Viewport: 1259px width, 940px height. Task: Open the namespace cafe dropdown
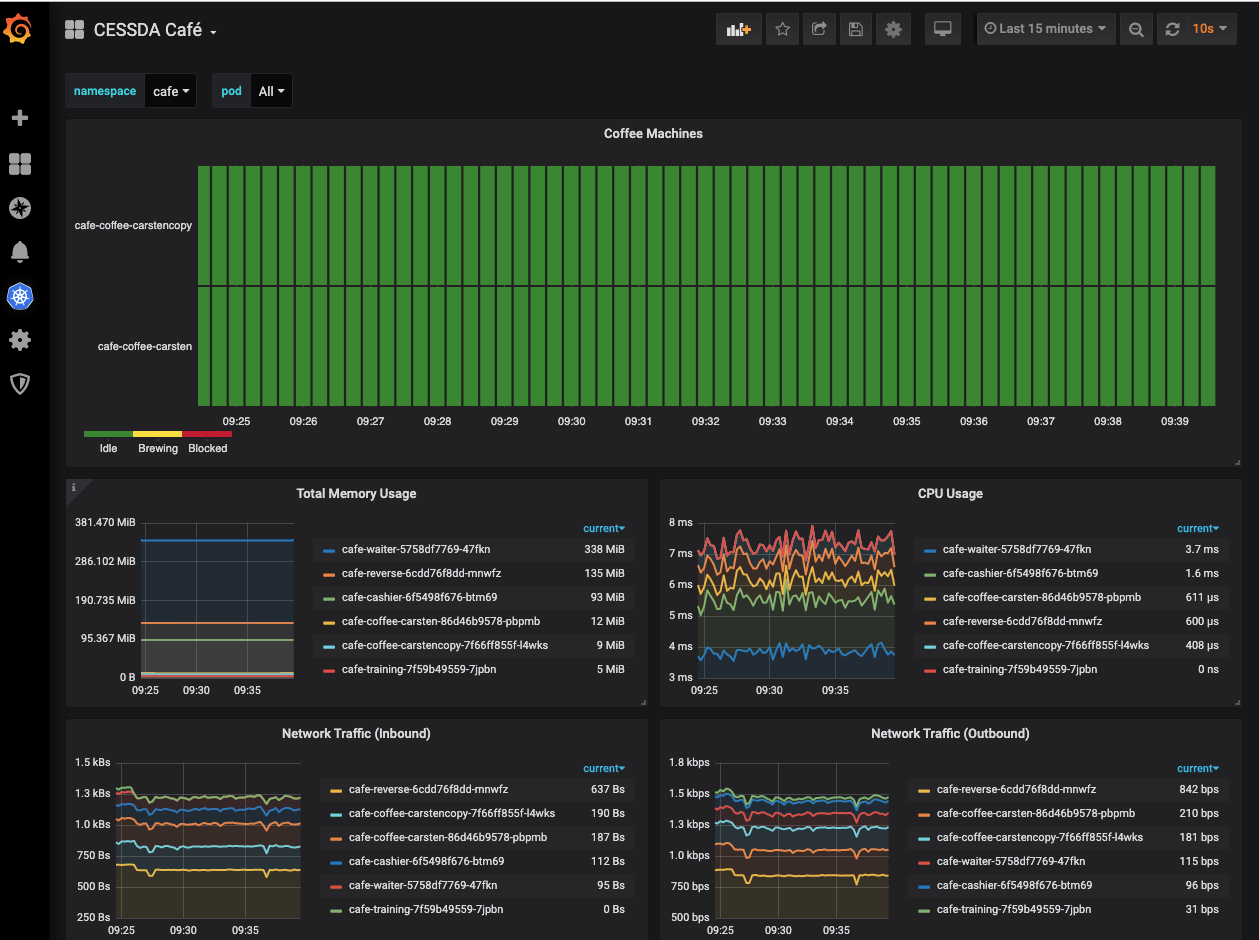(170, 91)
